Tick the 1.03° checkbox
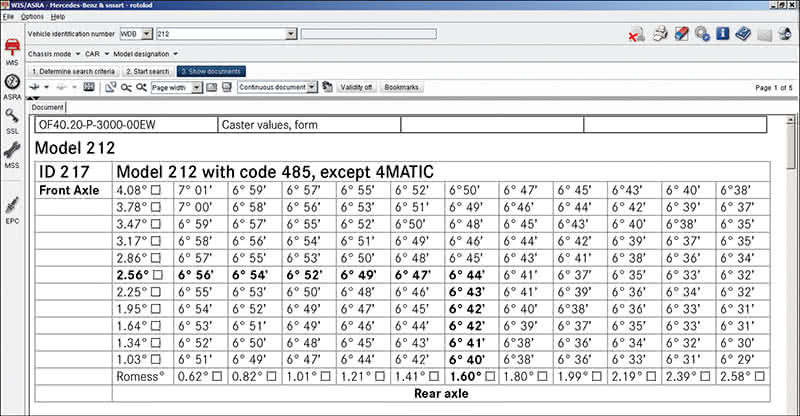The height and width of the screenshot is (416, 800). coord(156,359)
